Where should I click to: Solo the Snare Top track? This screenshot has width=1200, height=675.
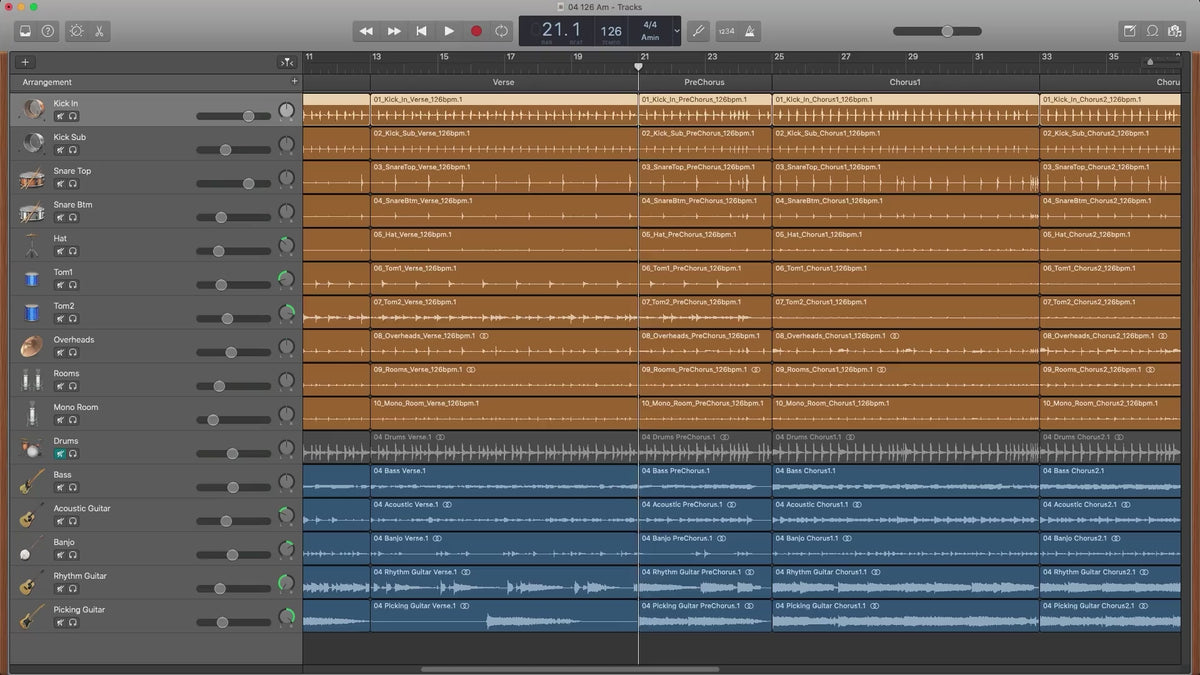pos(73,184)
